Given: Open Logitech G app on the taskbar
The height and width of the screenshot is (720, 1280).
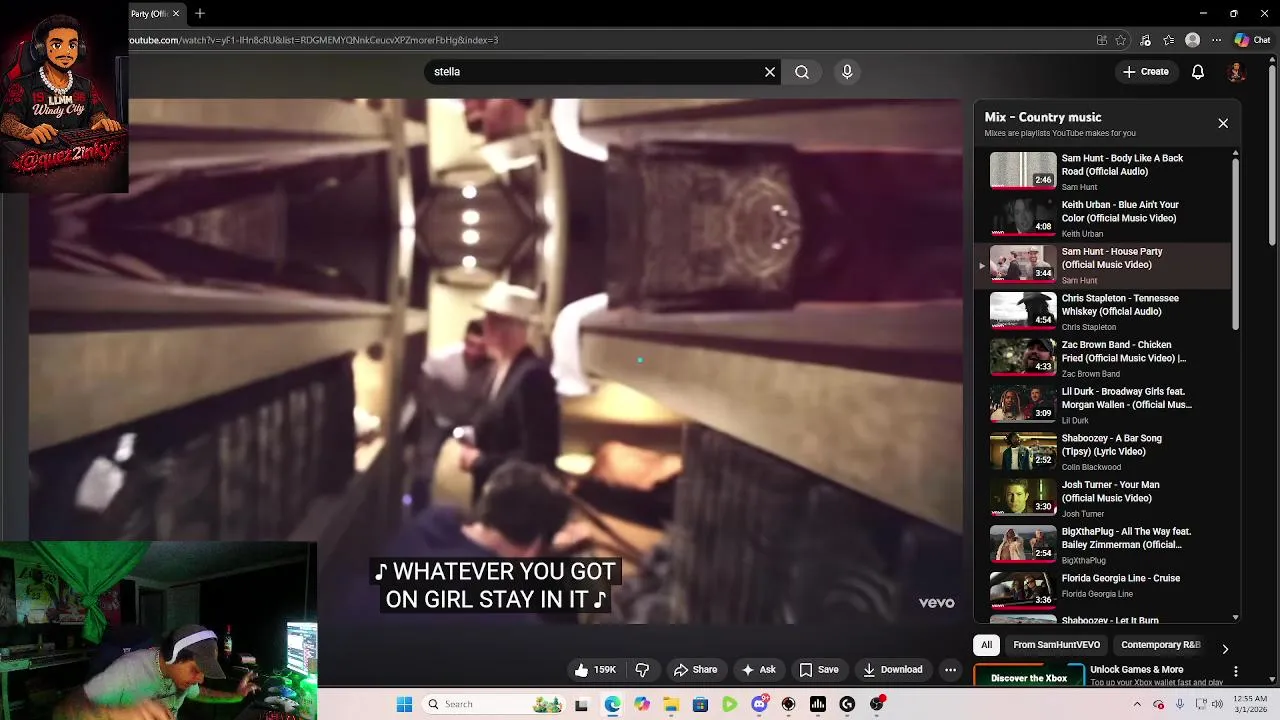Looking at the screenshot, I should [x=847, y=704].
